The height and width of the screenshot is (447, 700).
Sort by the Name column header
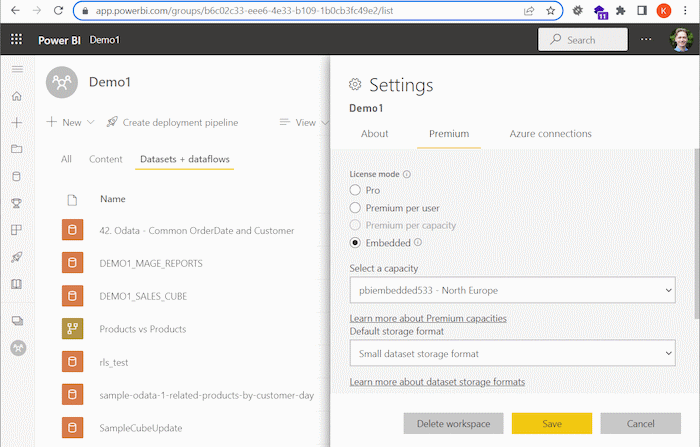(x=112, y=199)
